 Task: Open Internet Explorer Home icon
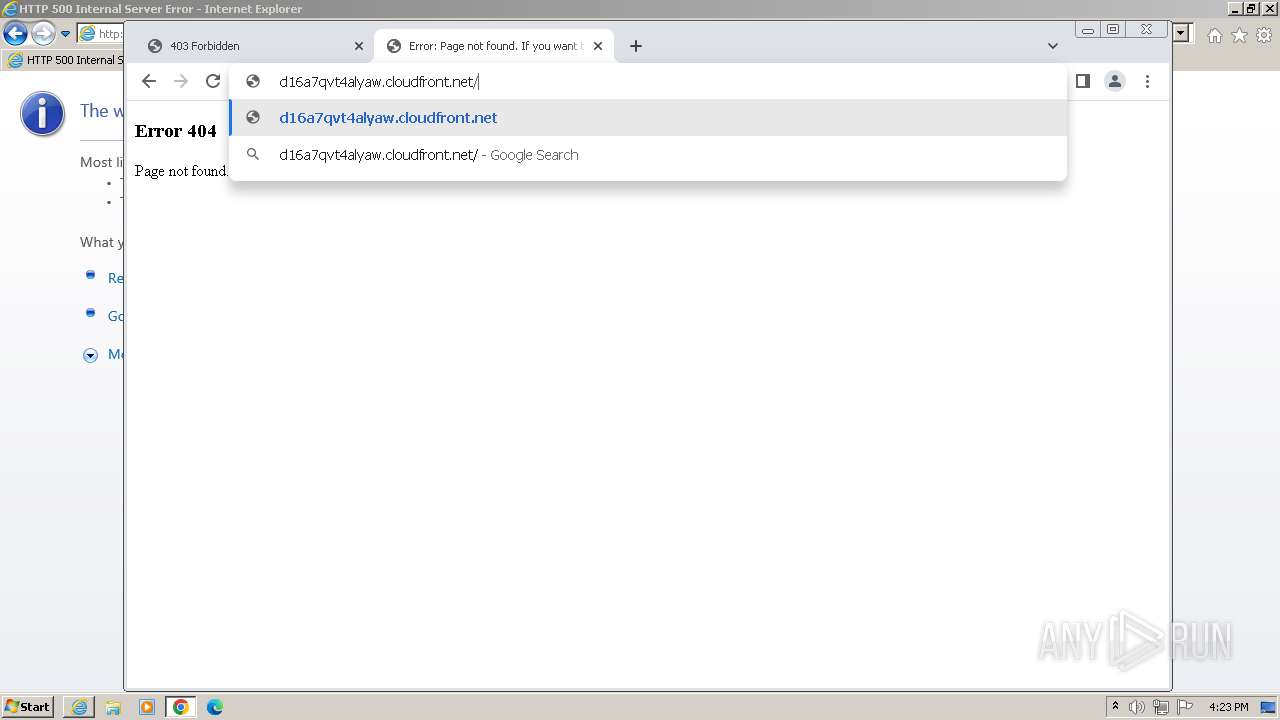tap(1214, 35)
